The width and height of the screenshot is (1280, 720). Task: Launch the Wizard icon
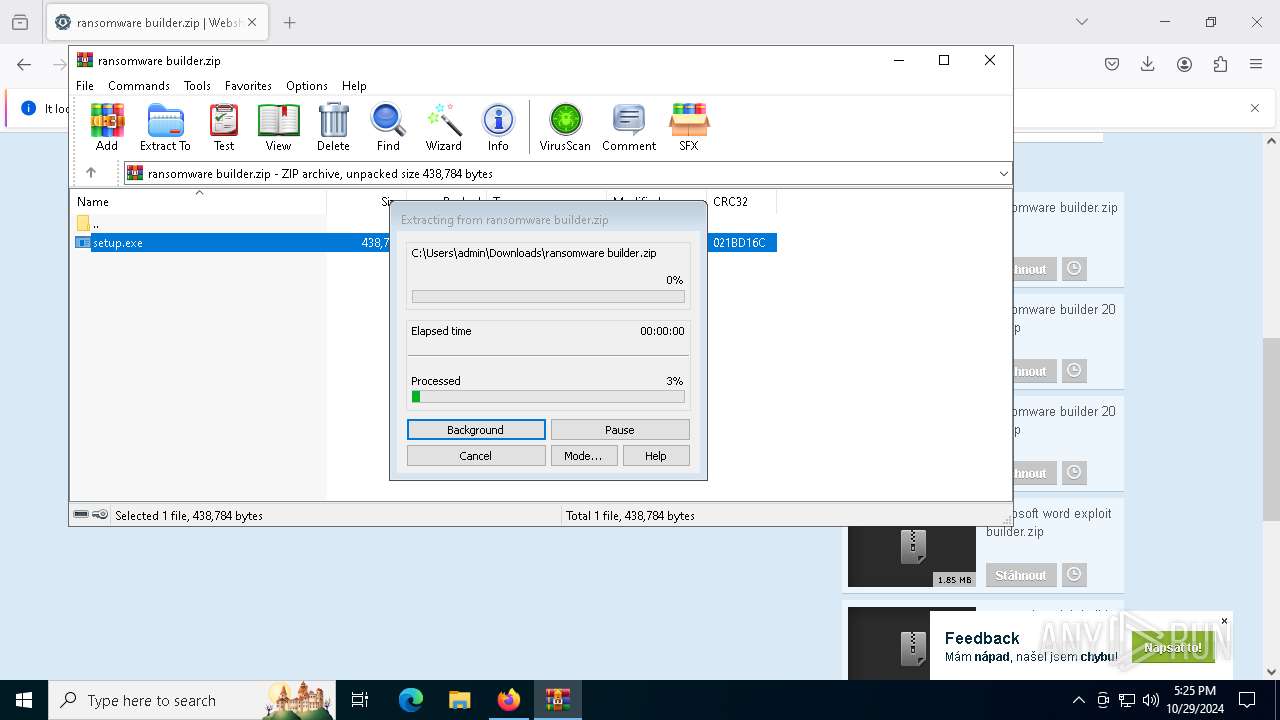click(443, 127)
